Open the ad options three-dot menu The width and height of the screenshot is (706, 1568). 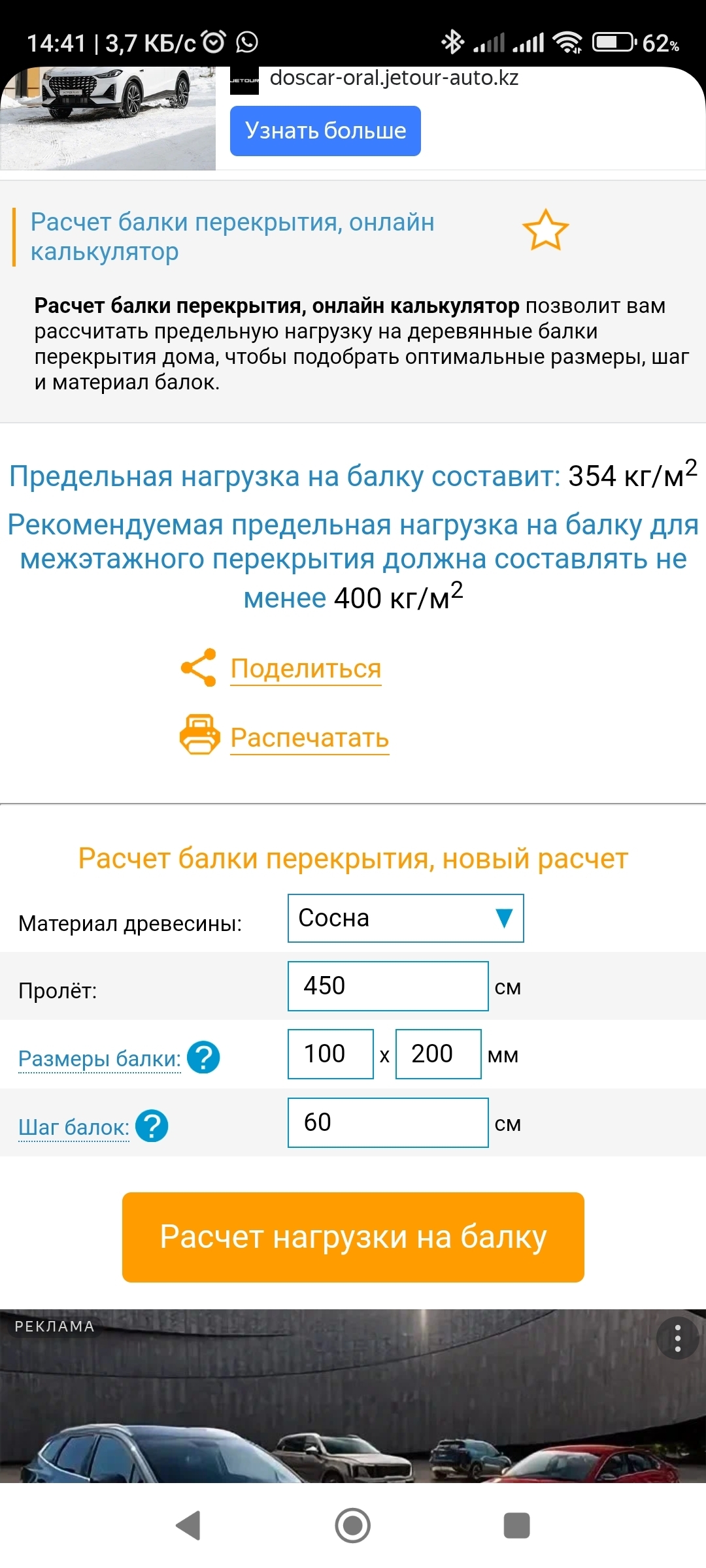pyautogui.click(x=677, y=1338)
